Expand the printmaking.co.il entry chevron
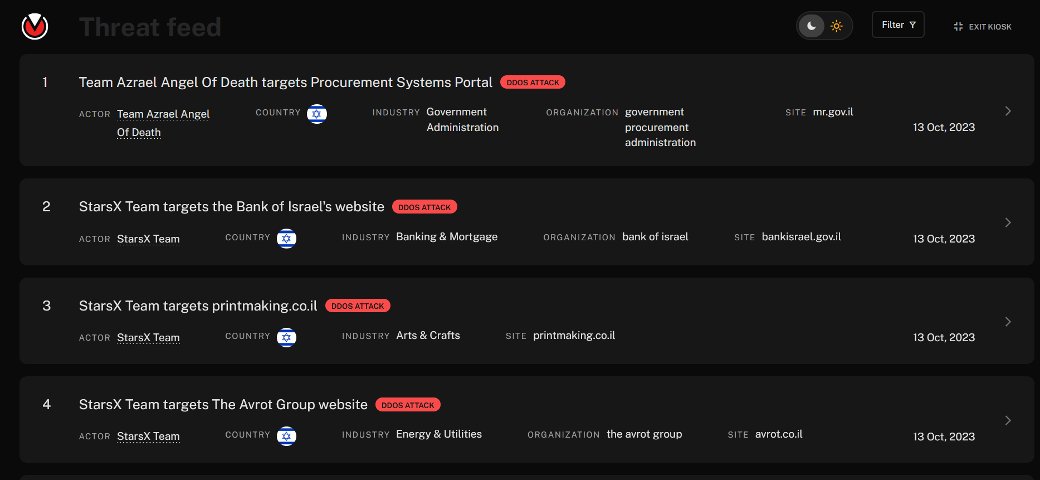 (1008, 322)
